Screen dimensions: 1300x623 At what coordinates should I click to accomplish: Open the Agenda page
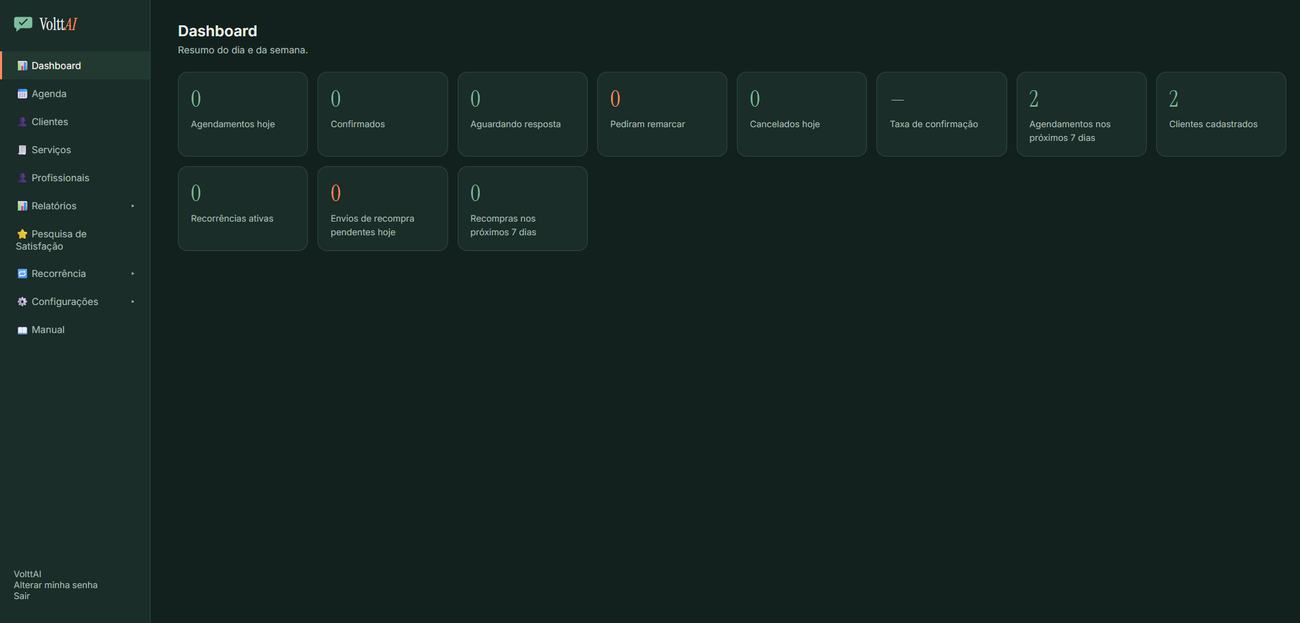tap(75, 94)
